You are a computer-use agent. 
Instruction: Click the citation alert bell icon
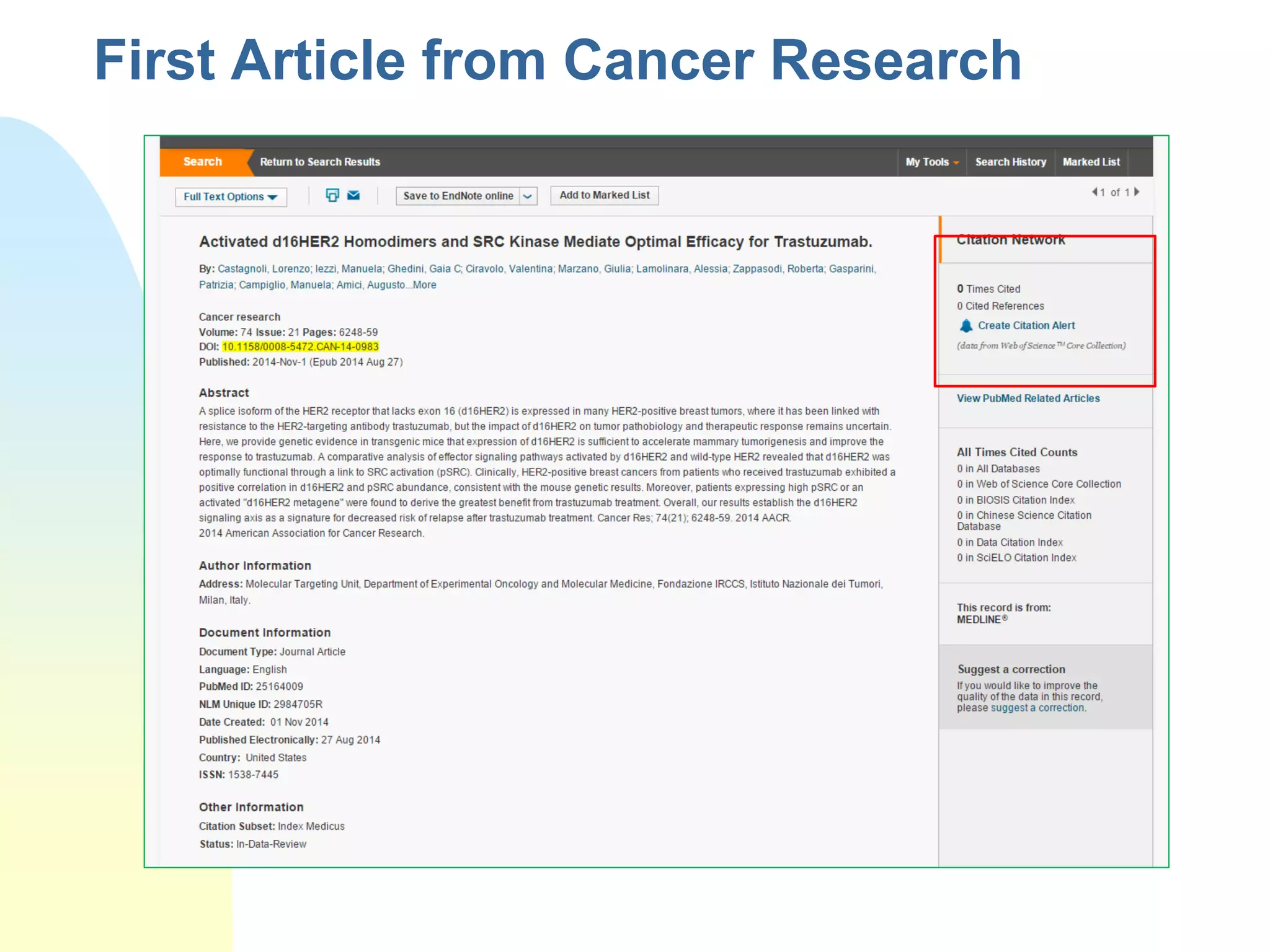coord(966,325)
